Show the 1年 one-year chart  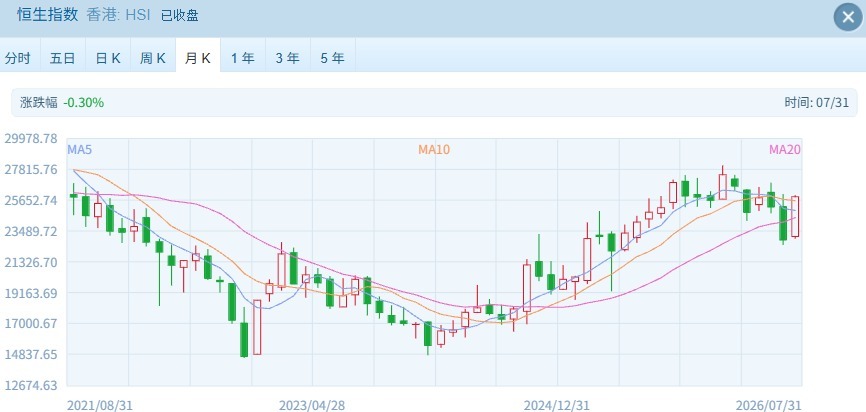click(x=243, y=58)
